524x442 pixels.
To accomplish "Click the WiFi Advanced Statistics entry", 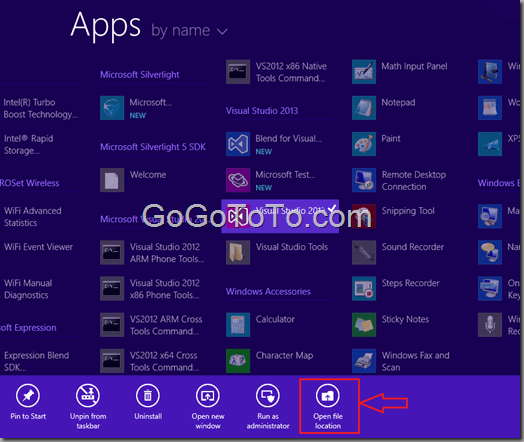I will coord(33,216).
